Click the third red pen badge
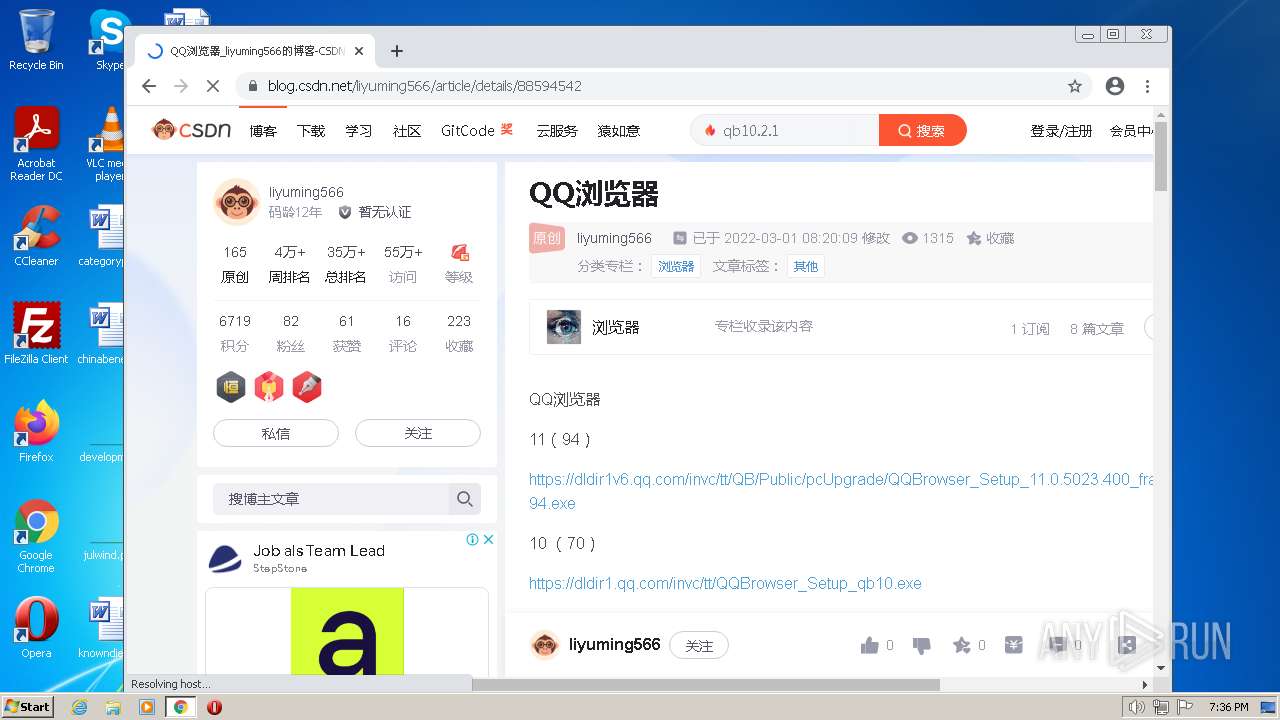The width and height of the screenshot is (1280, 720). pyautogui.click(x=307, y=387)
